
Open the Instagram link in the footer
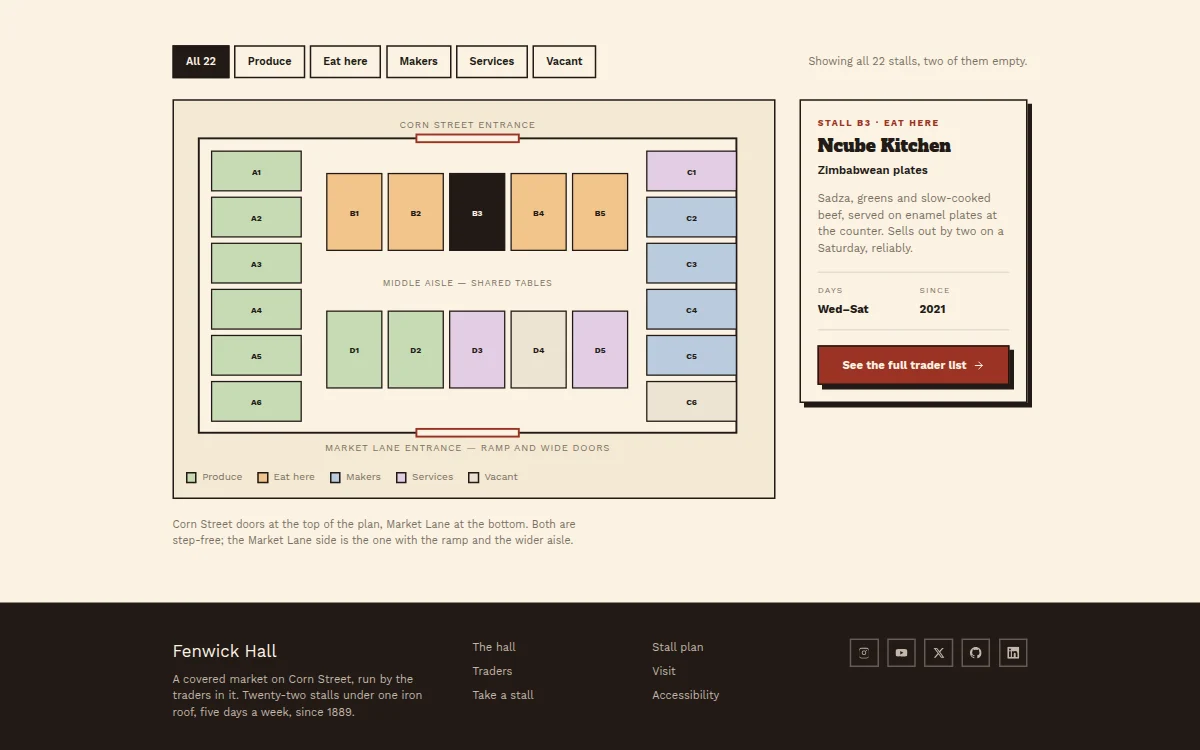coord(864,653)
